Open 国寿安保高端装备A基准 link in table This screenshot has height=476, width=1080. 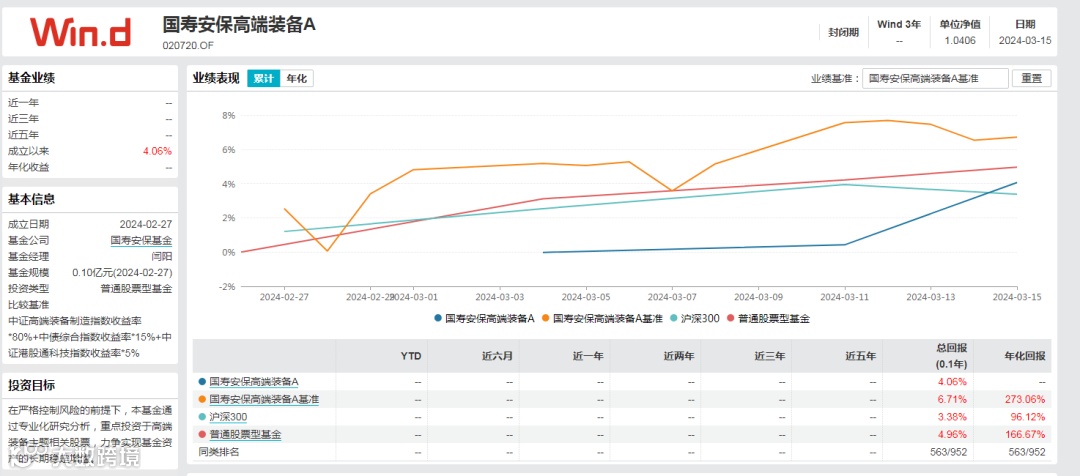[x=264, y=399]
